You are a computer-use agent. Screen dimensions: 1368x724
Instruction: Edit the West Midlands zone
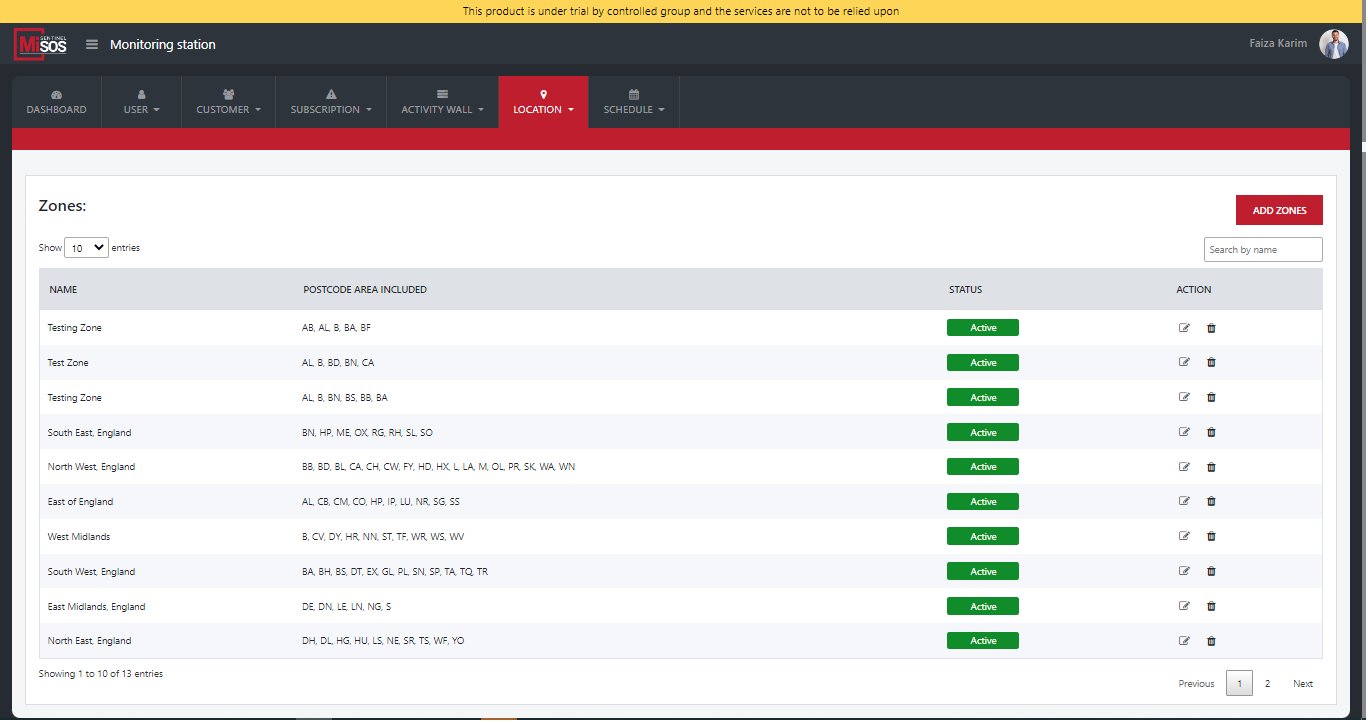[x=1184, y=536]
